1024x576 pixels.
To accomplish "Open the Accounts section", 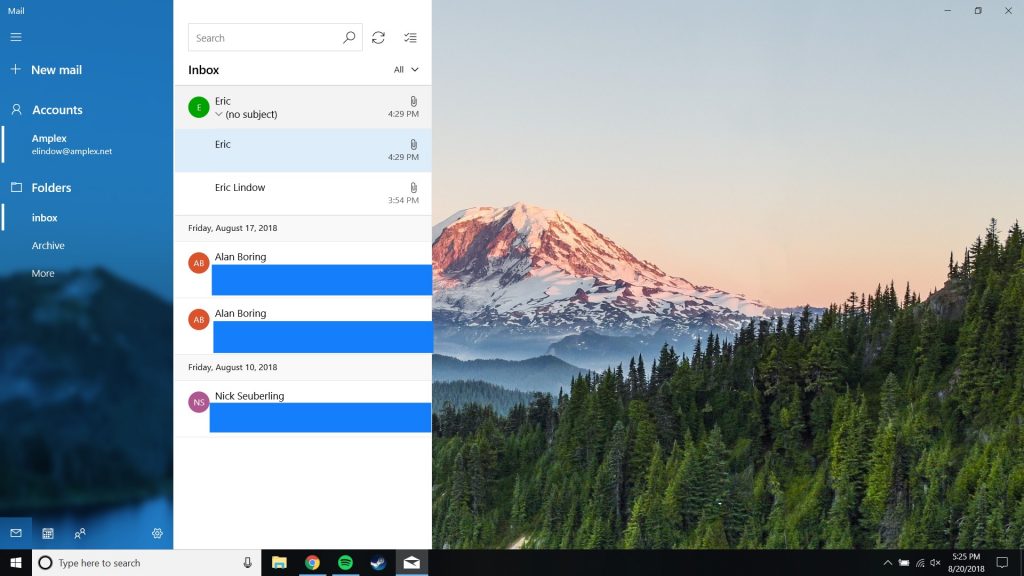I will coord(55,109).
